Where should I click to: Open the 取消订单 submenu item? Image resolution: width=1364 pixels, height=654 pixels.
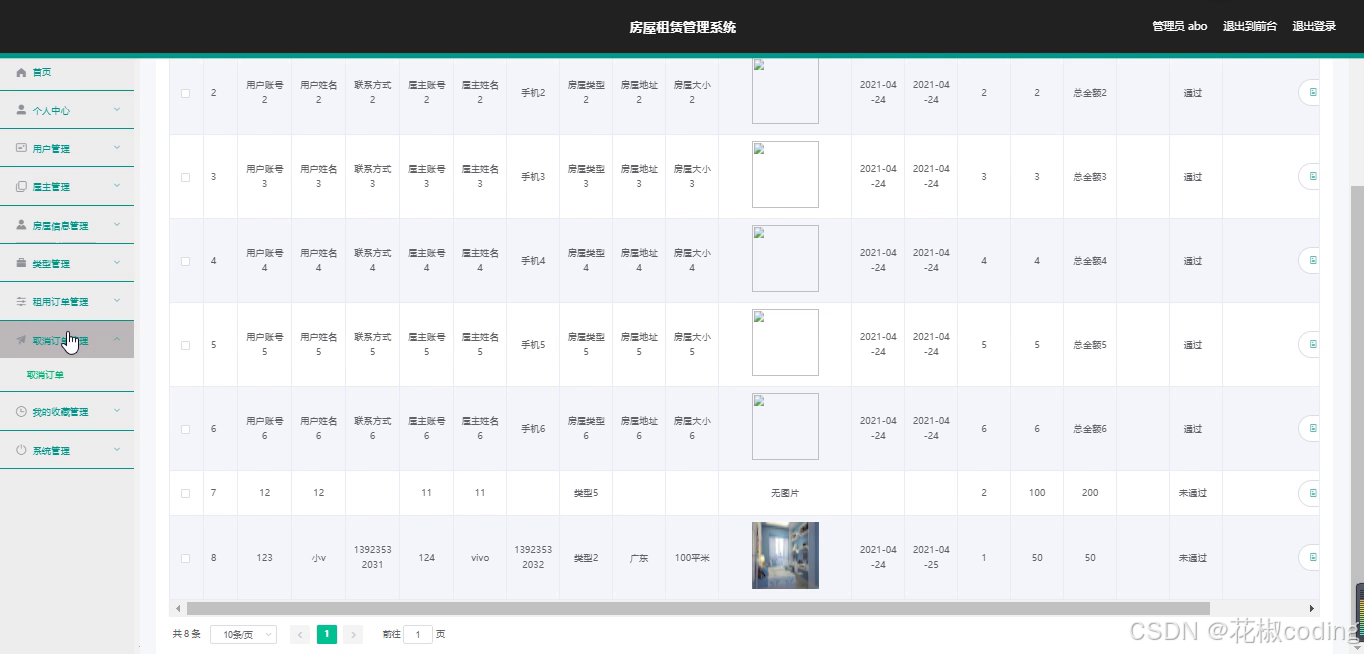[x=45, y=375]
